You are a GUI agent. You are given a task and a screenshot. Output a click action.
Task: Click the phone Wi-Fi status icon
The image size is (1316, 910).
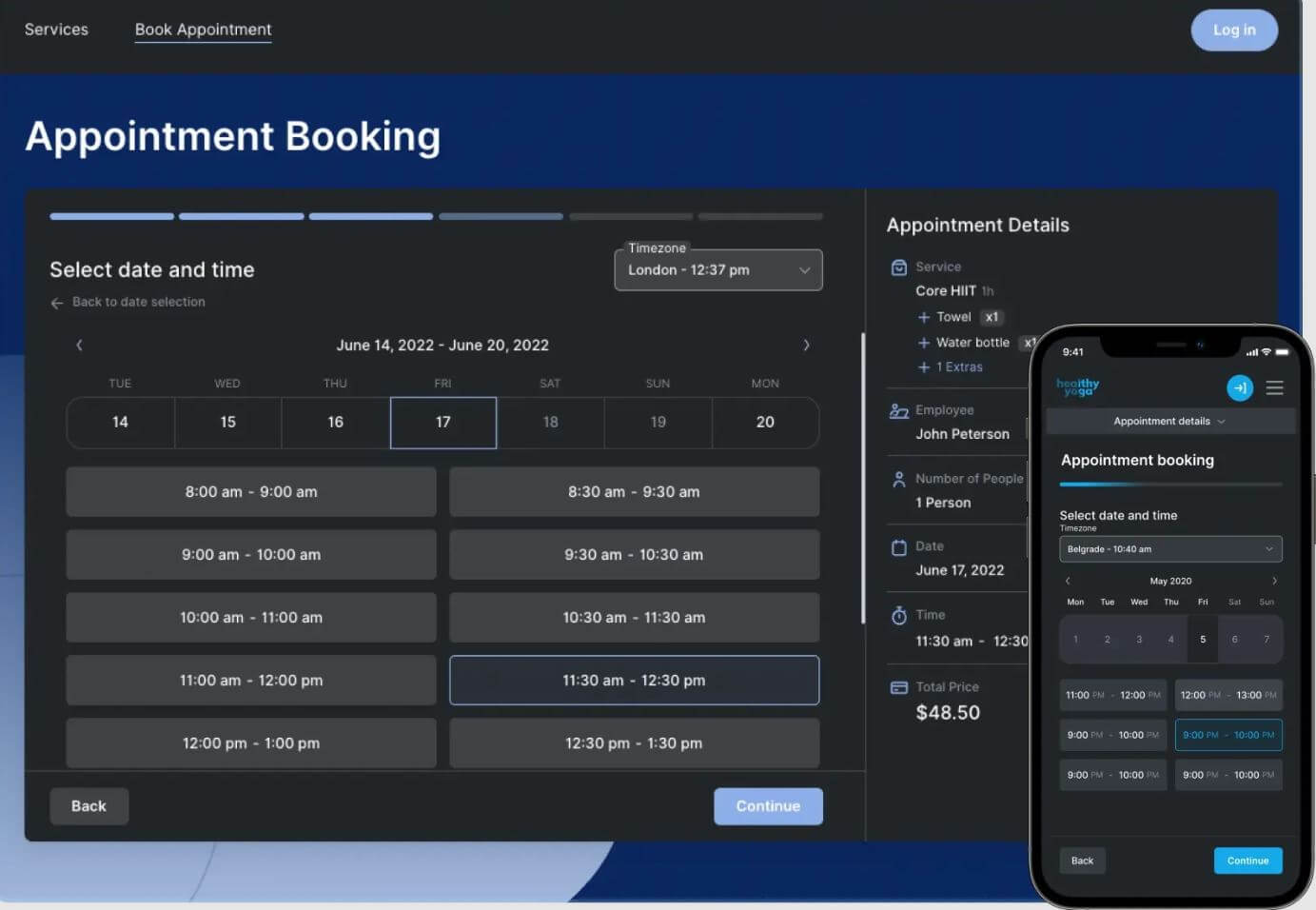click(1266, 352)
